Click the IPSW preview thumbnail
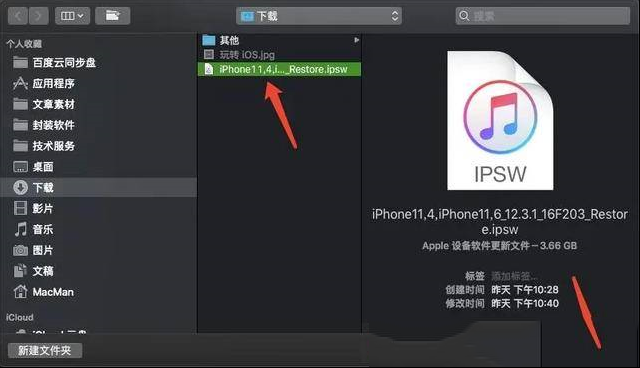This screenshot has width=640, height=368. pyautogui.click(x=500, y=120)
